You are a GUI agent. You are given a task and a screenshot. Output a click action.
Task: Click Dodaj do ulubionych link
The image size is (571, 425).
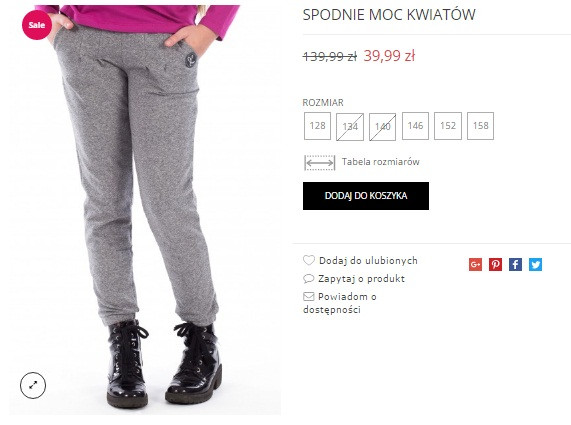(368, 260)
